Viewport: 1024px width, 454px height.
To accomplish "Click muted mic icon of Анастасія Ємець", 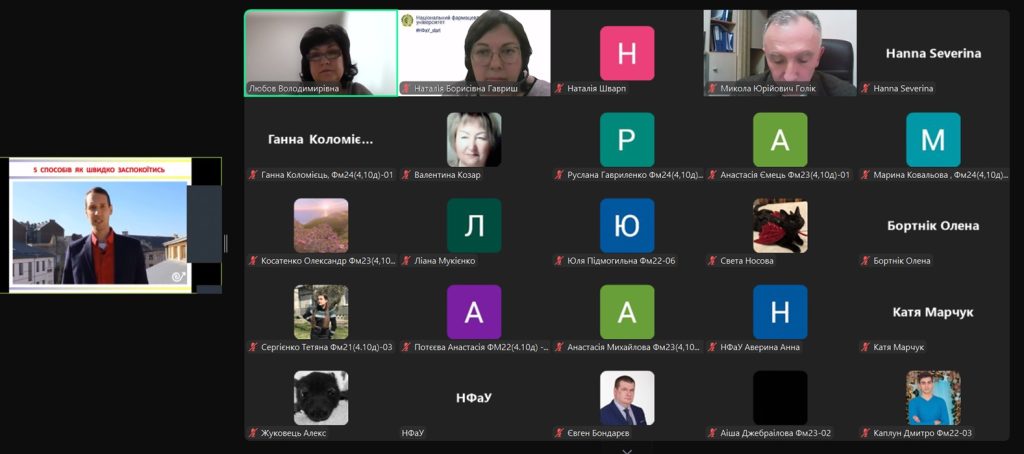I will click(x=712, y=174).
